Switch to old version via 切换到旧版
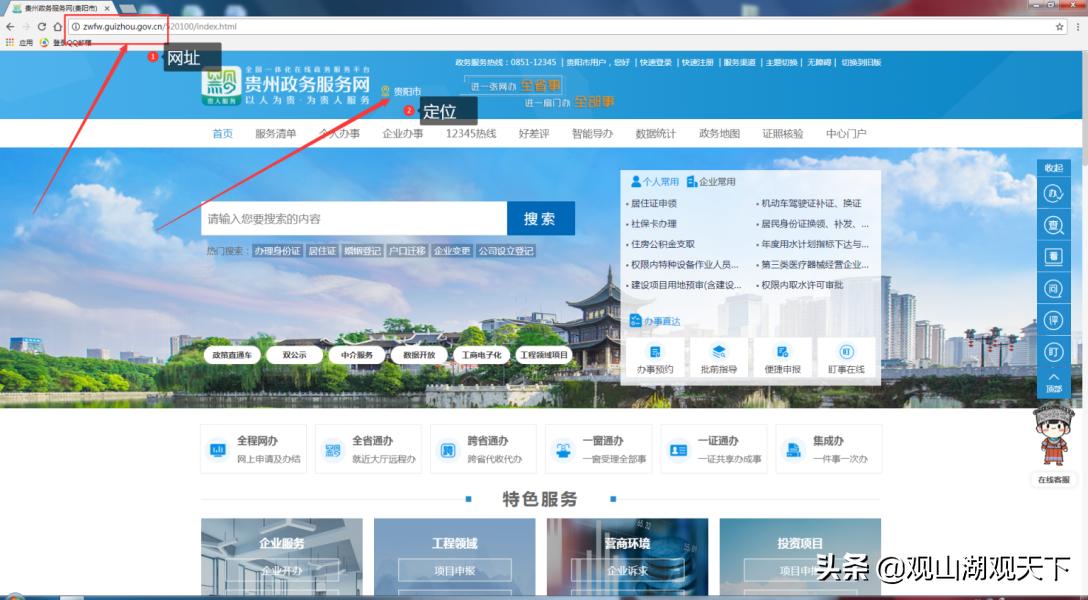The image size is (1088, 600). [861, 62]
